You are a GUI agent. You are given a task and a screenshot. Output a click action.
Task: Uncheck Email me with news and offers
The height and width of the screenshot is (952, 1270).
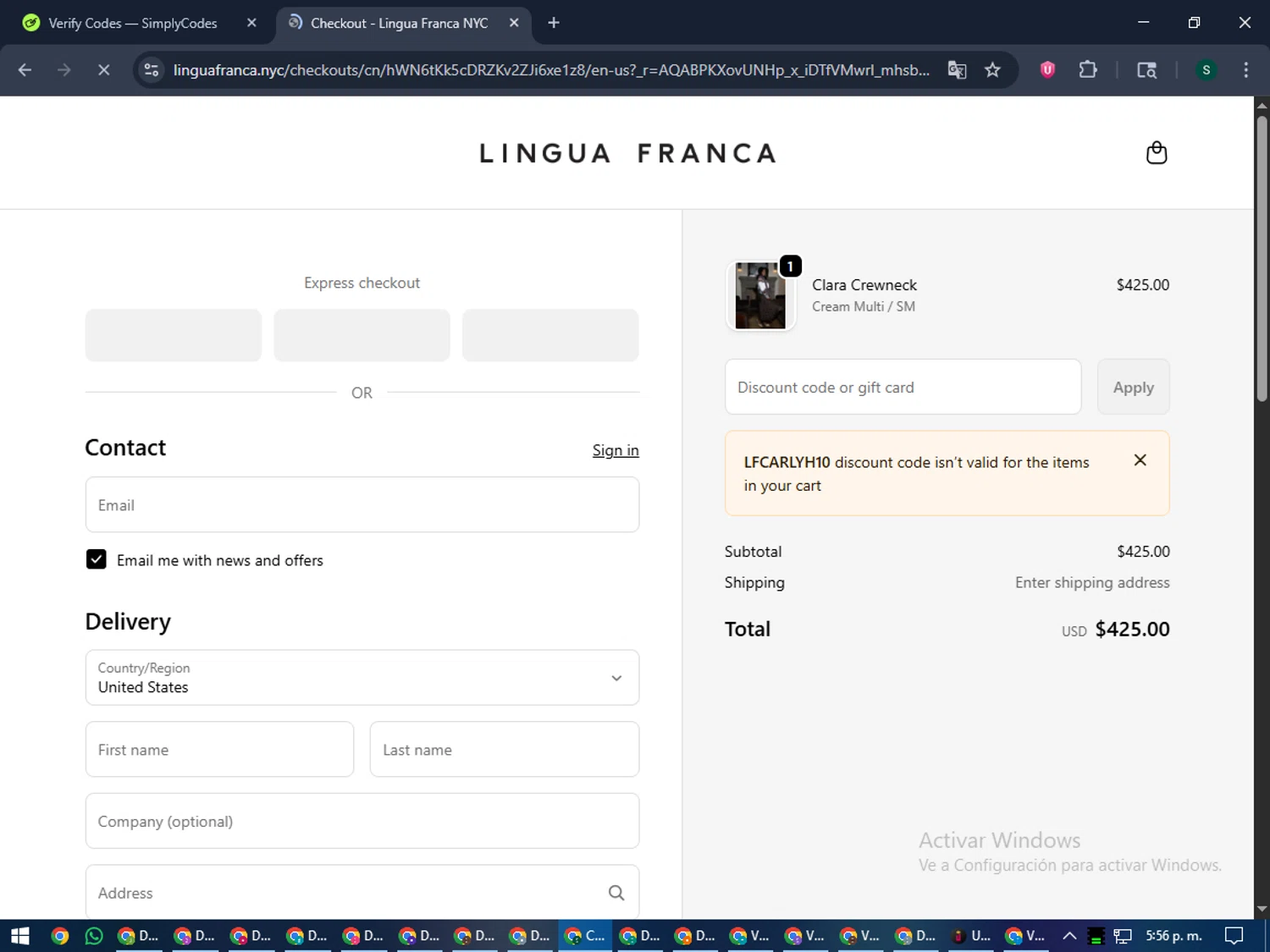(97, 559)
